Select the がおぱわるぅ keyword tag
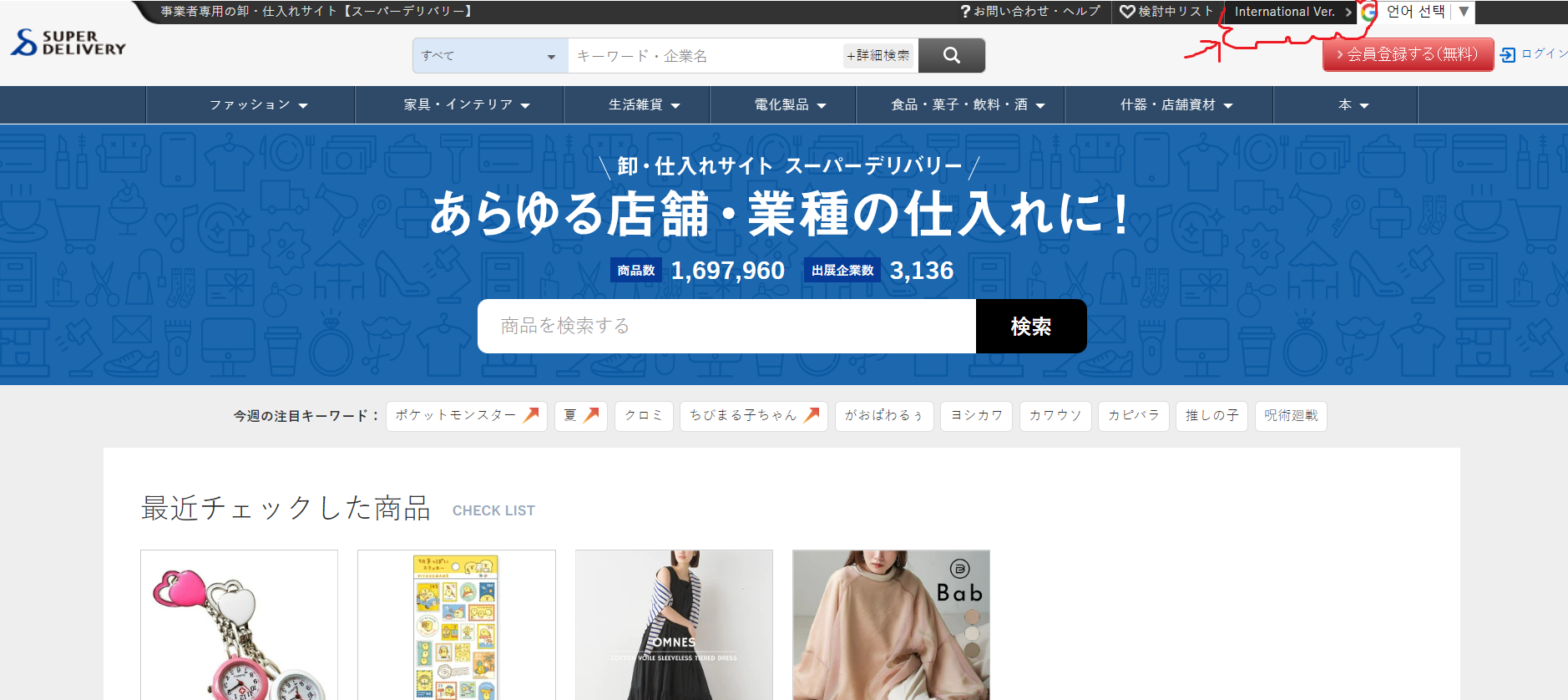 point(884,416)
